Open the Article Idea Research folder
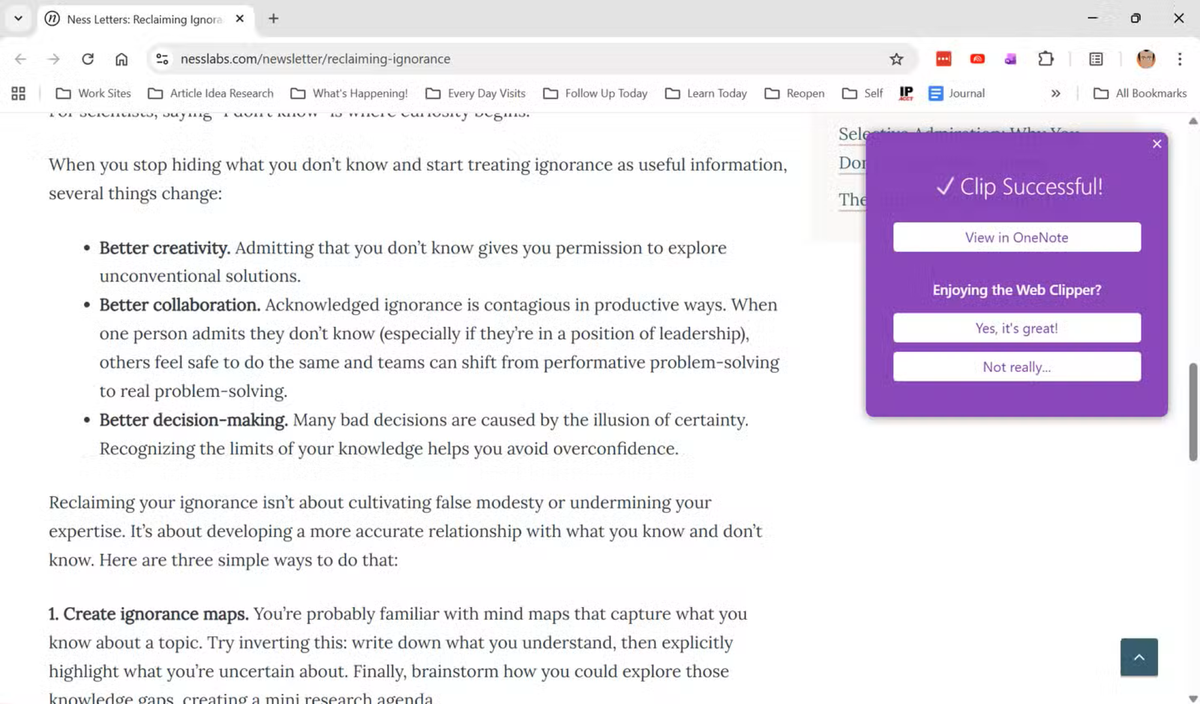 click(211, 93)
